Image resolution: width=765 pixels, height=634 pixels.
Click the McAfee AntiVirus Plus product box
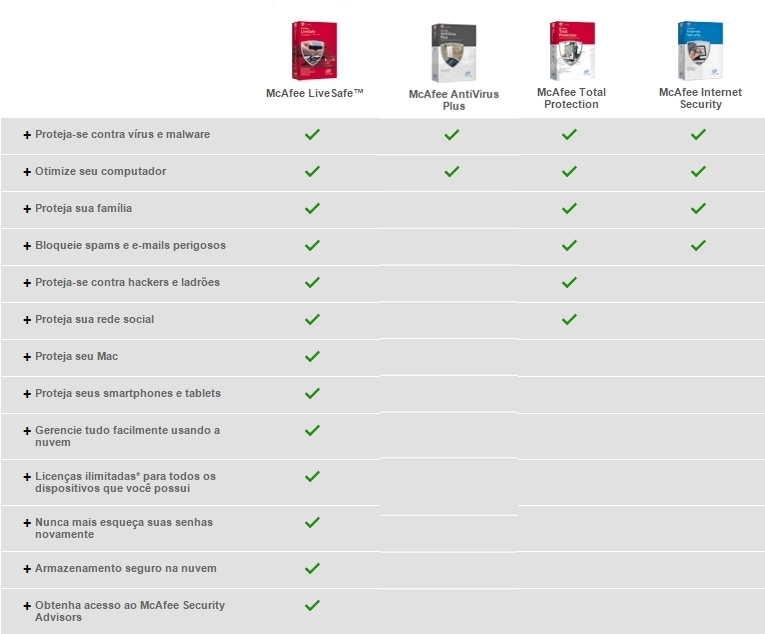coord(454,53)
